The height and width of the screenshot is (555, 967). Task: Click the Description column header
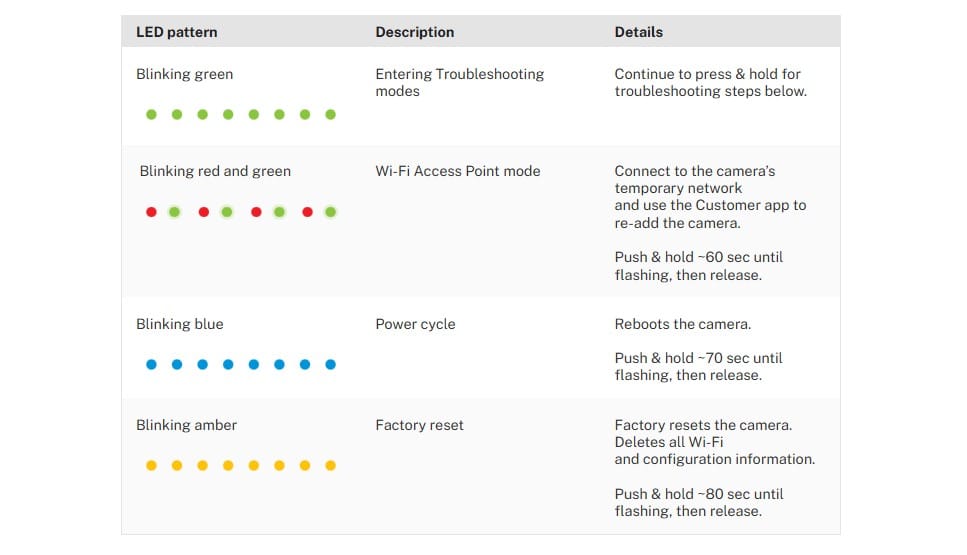[x=414, y=32]
